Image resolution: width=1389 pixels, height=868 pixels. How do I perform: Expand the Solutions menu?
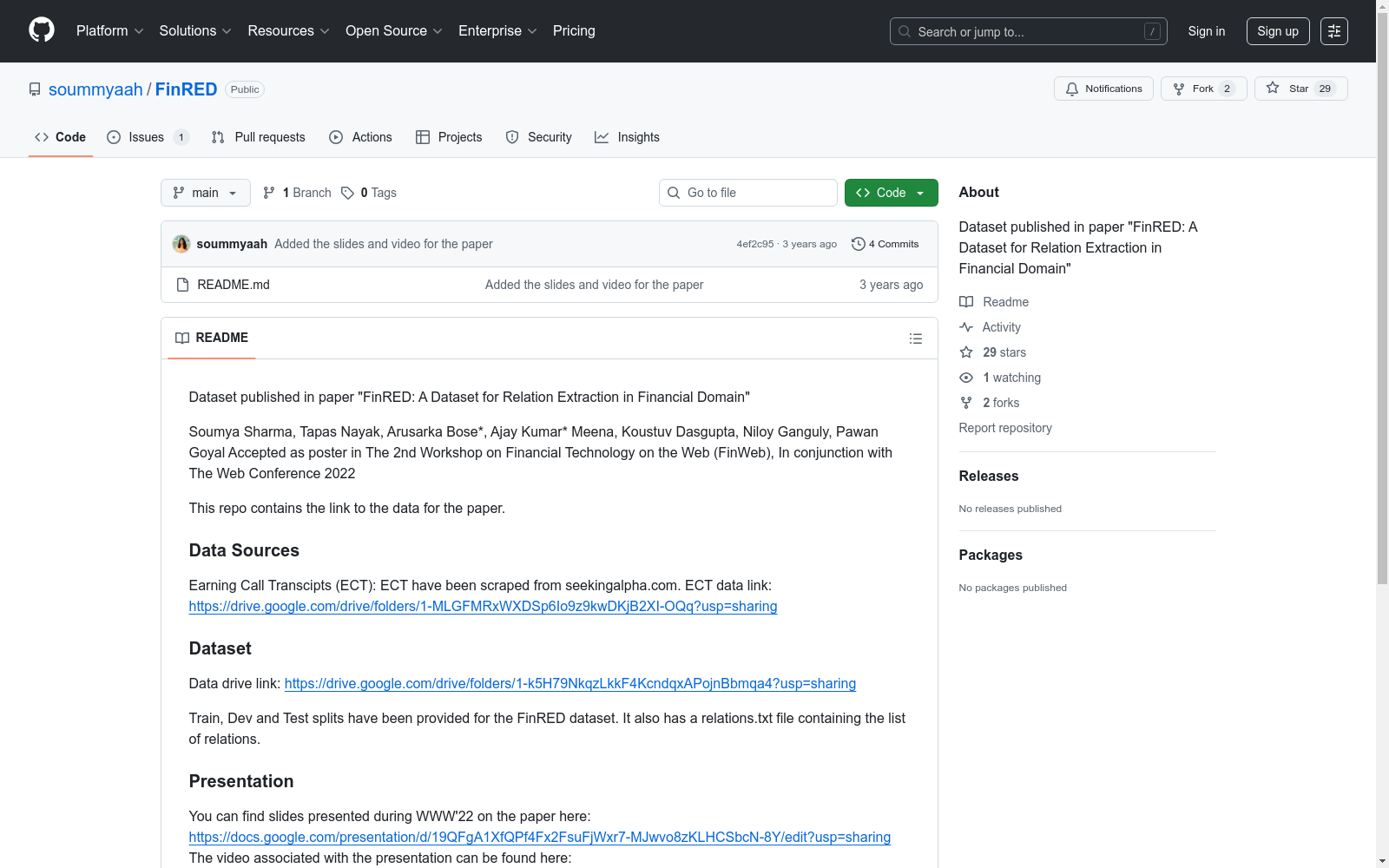pyautogui.click(x=195, y=30)
